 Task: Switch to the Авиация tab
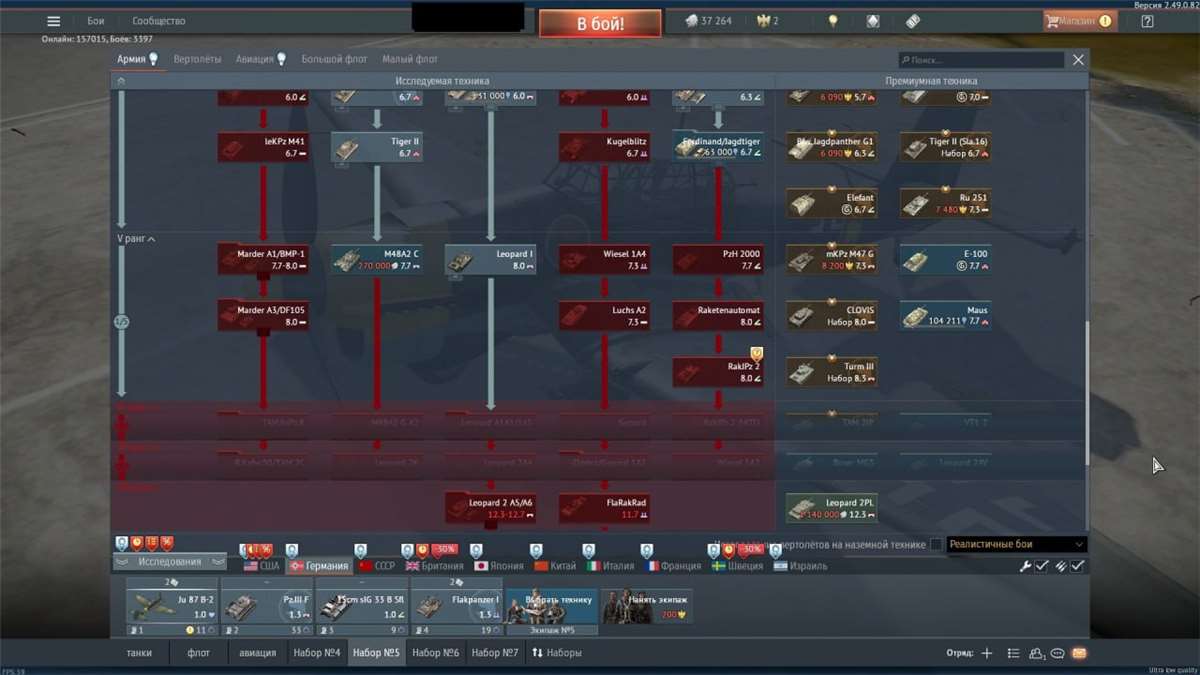click(254, 59)
